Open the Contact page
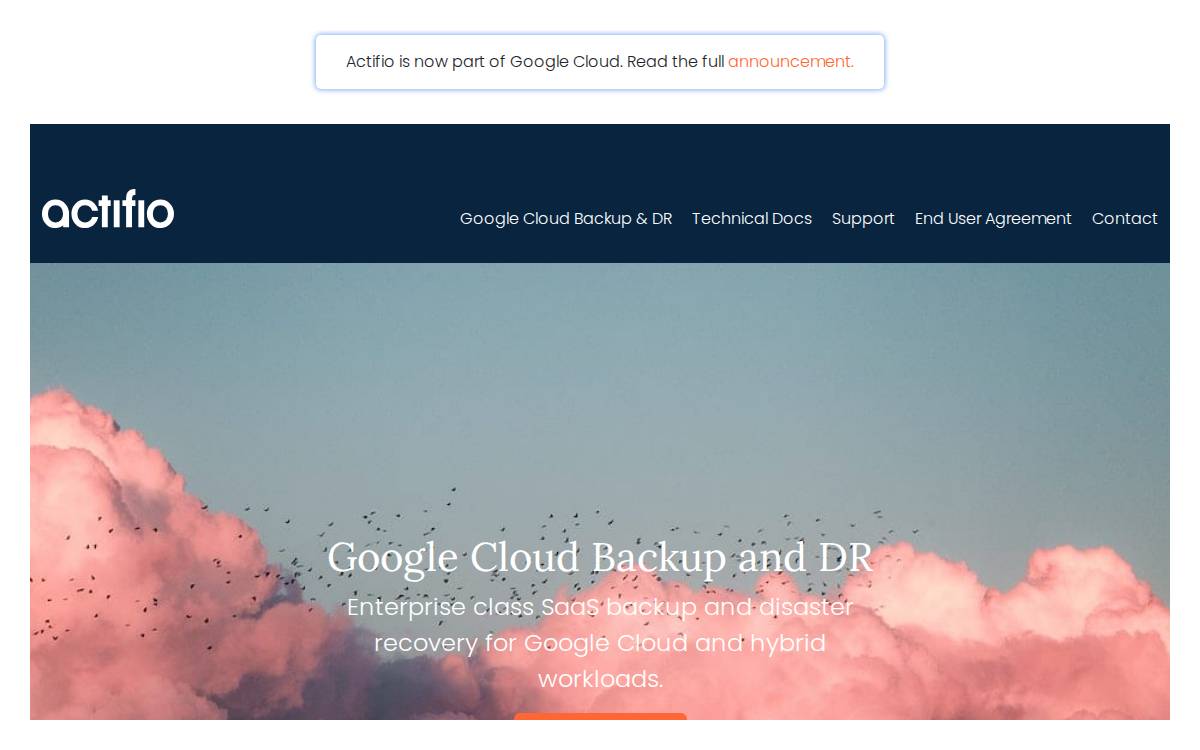 (x=1124, y=218)
